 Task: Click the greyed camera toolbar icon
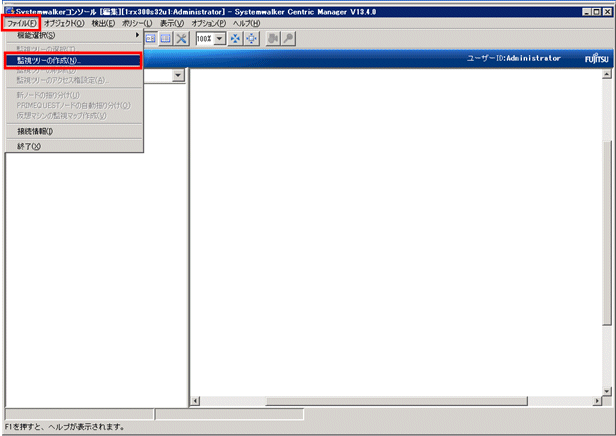[273, 38]
